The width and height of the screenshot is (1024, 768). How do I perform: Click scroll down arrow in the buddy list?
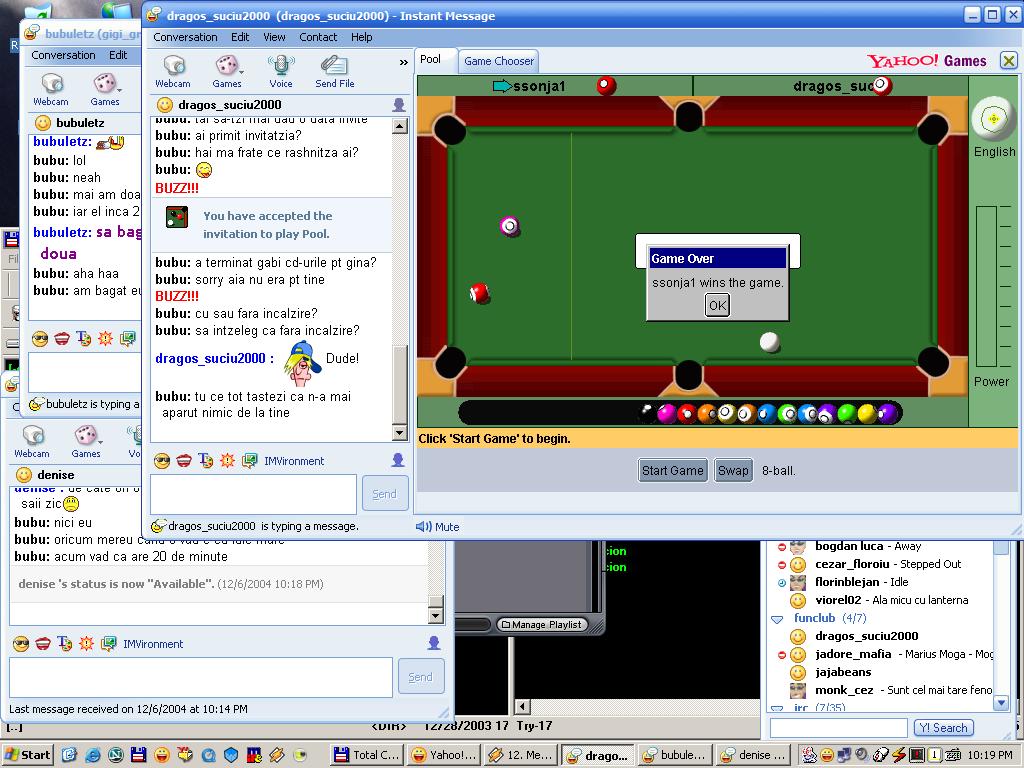(1001, 703)
